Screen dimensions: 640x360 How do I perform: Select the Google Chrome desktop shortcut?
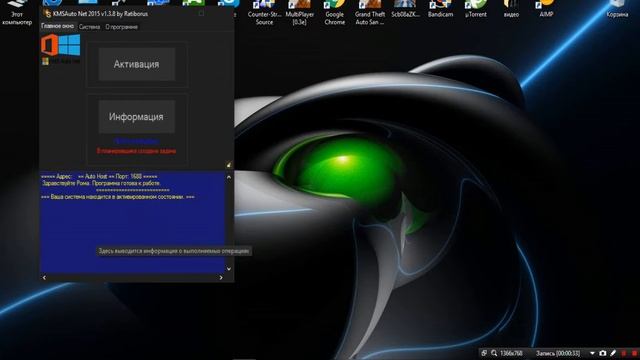tap(335, 13)
